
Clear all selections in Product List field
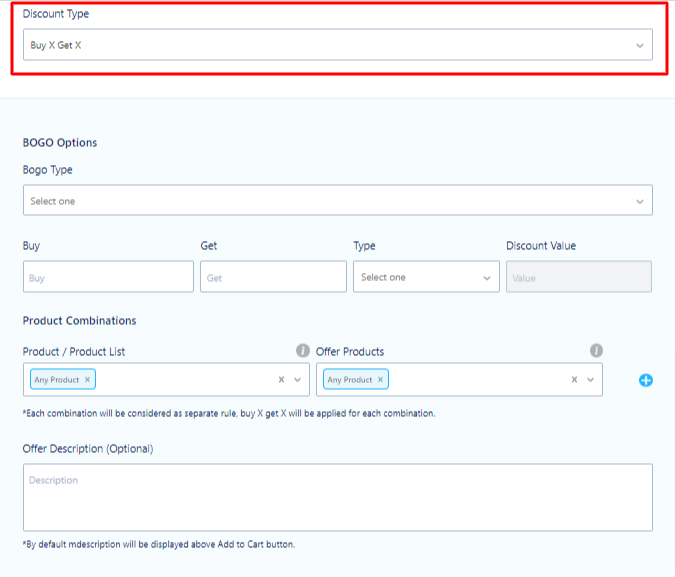pyautogui.click(x=281, y=379)
